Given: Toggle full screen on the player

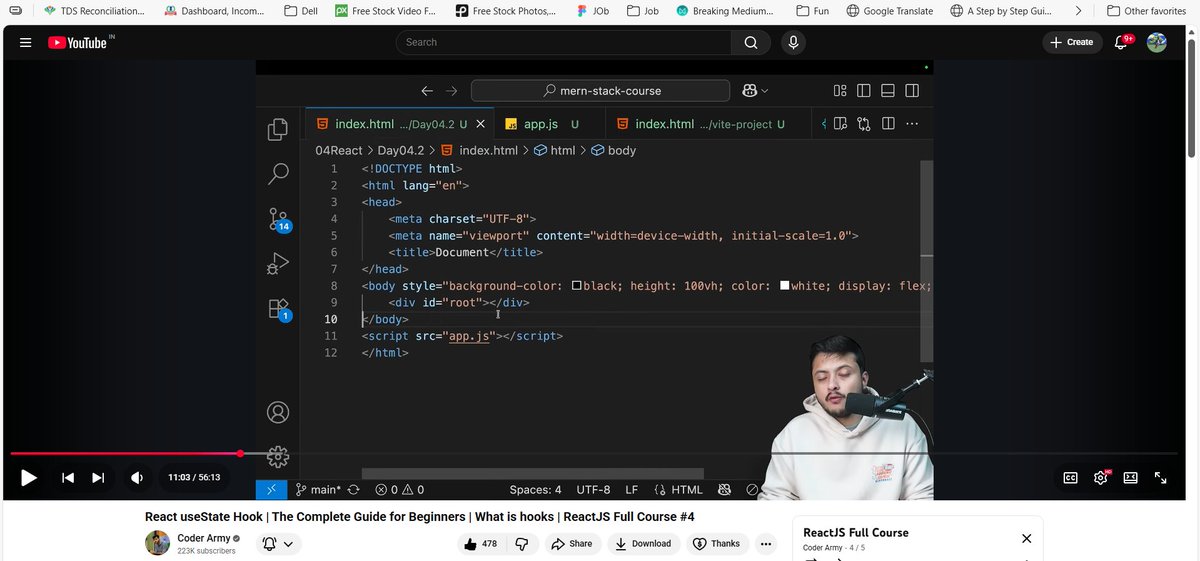Looking at the screenshot, I should click(1161, 478).
